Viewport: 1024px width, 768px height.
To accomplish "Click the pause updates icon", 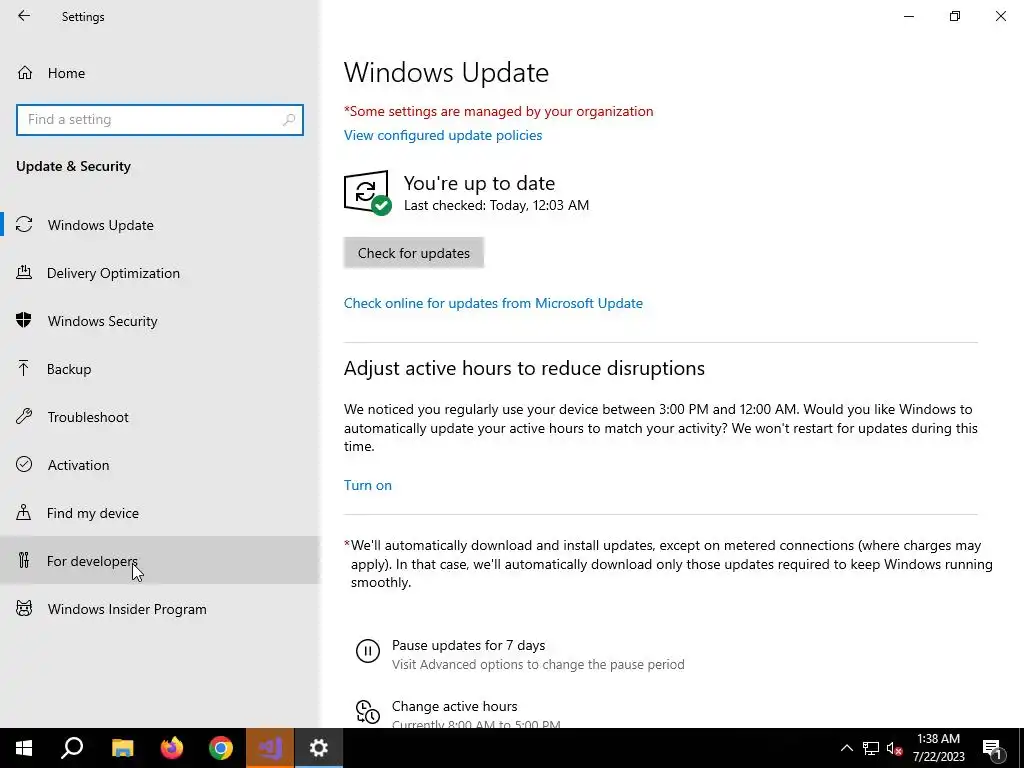I will 368,651.
